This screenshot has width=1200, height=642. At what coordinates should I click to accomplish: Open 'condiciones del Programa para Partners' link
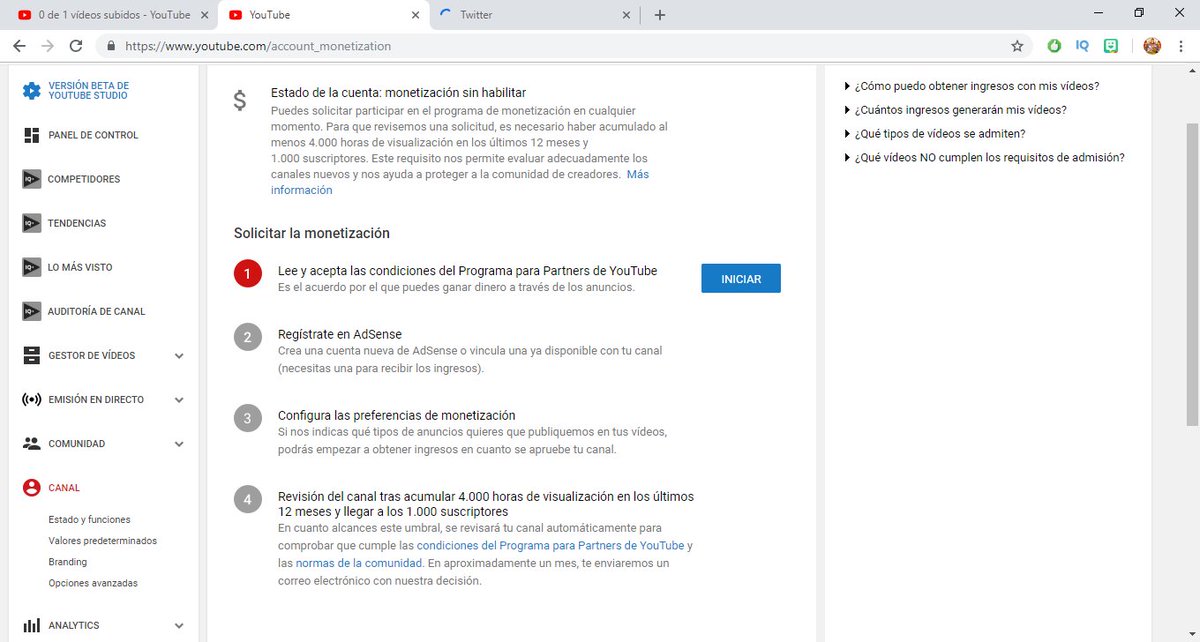(550, 545)
